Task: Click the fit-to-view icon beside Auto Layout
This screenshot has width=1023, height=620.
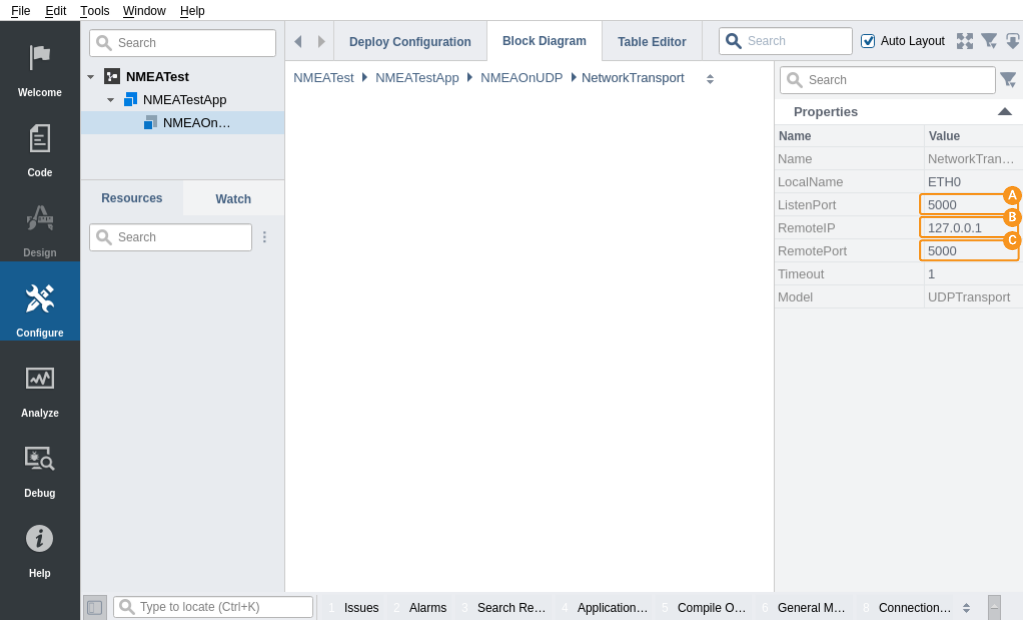Action: tap(964, 41)
